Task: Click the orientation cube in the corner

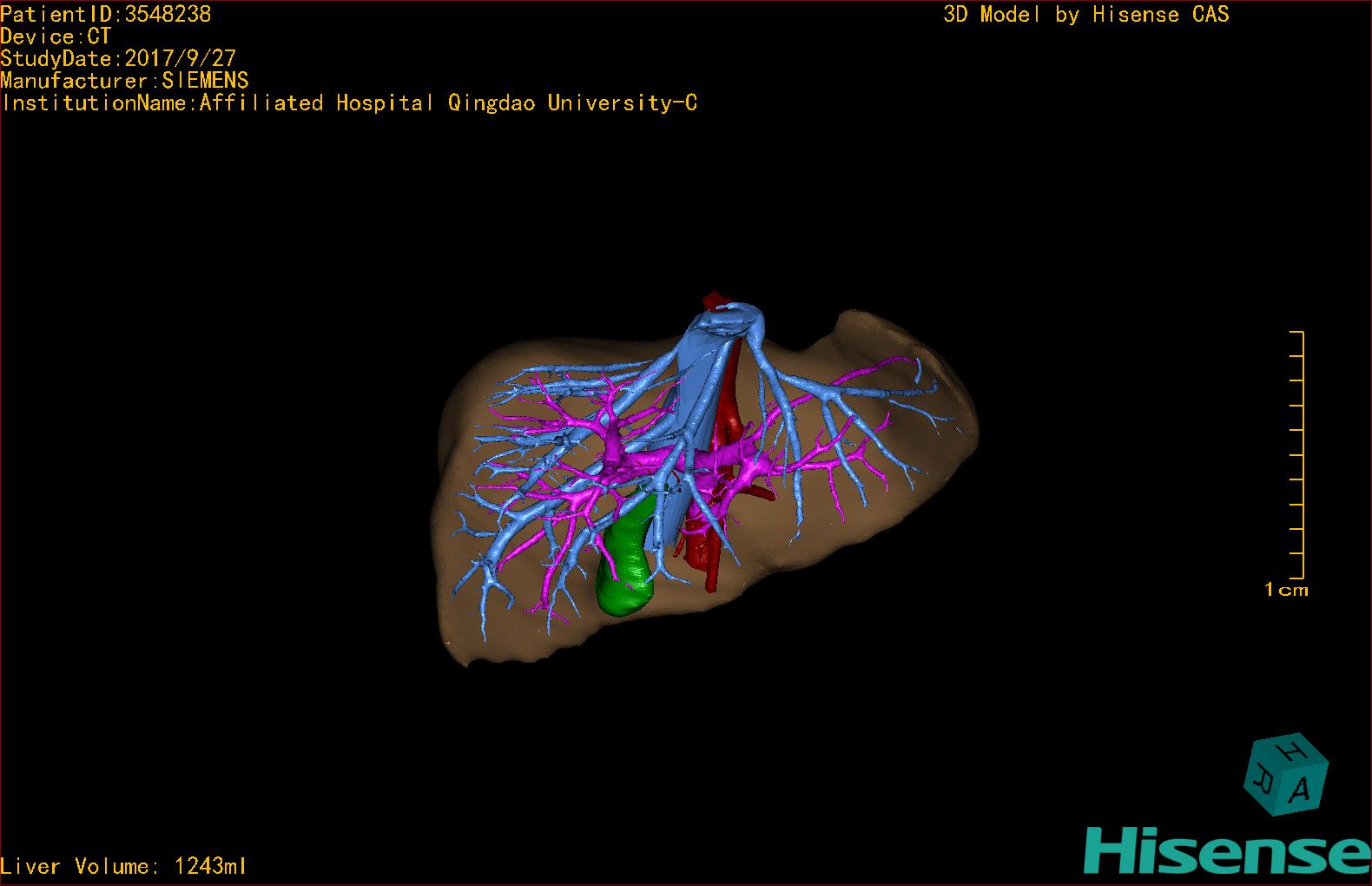Action: click(1286, 776)
